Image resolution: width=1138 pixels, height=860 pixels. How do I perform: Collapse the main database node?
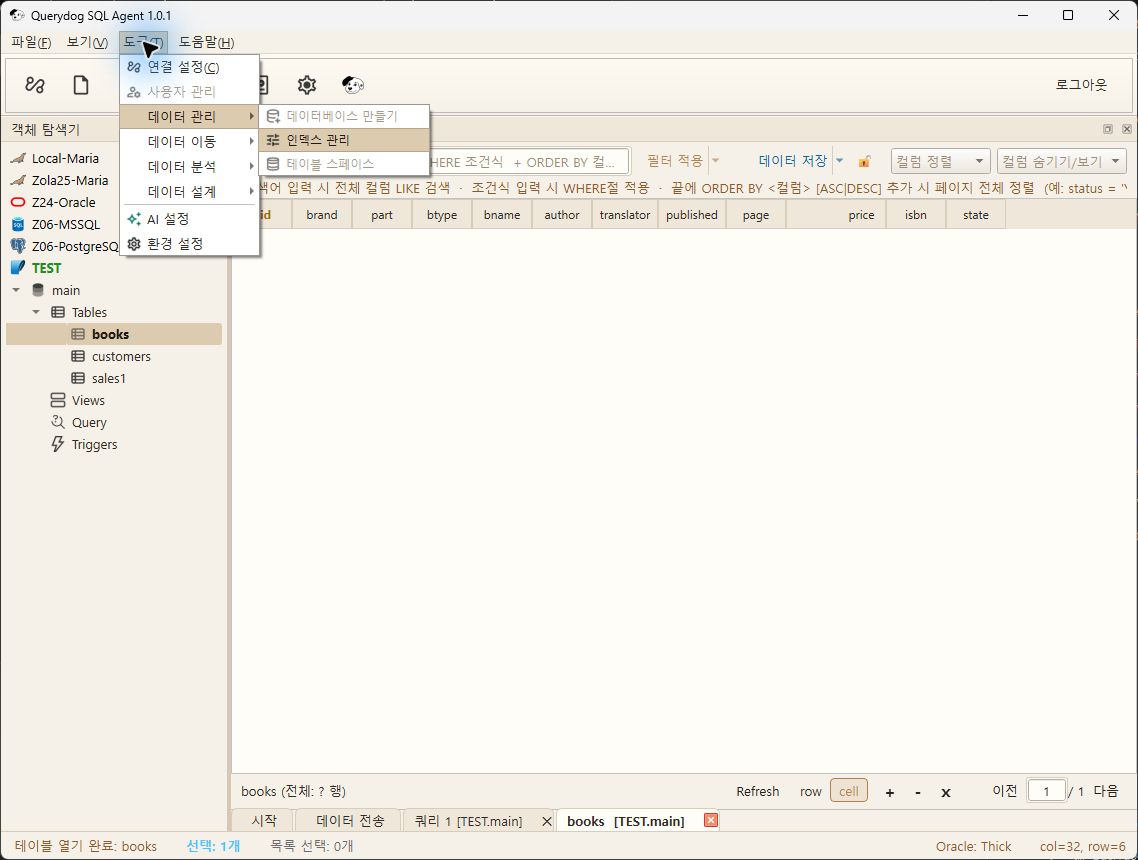click(16, 290)
